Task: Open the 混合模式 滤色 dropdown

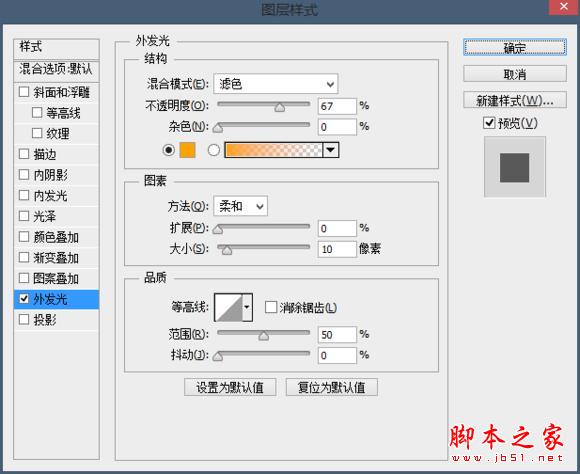Action: pyautogui.click(x=276, y=84)
